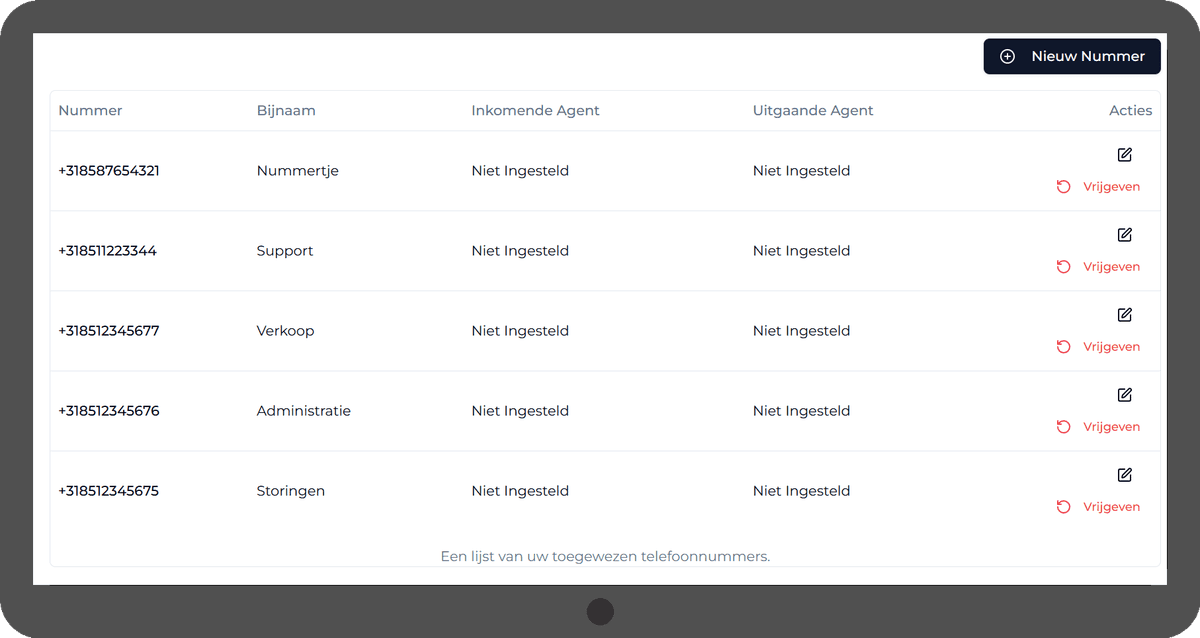
Task: Click edit icon for Administratie number
Action: 1124,395
